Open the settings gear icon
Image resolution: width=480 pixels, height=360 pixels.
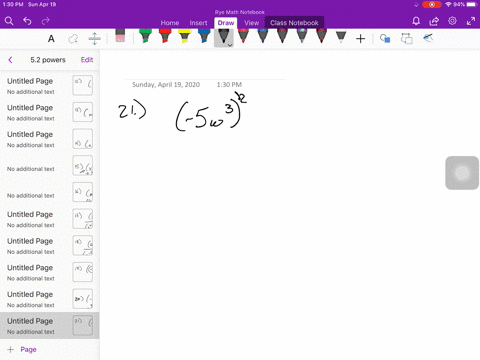(x=452, y=21)
